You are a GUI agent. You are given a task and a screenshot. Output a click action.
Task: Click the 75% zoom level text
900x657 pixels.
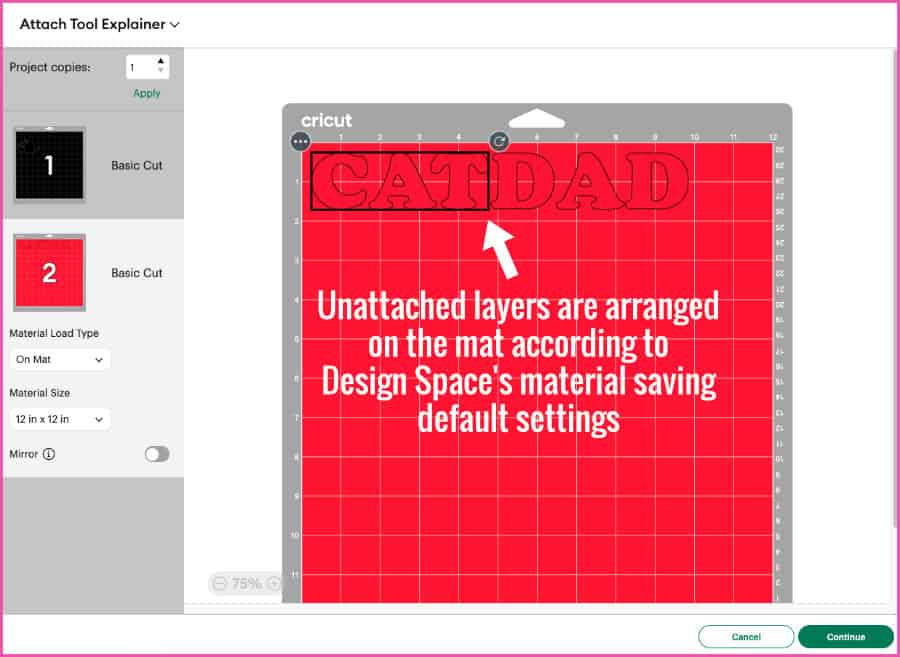(247, 584)
